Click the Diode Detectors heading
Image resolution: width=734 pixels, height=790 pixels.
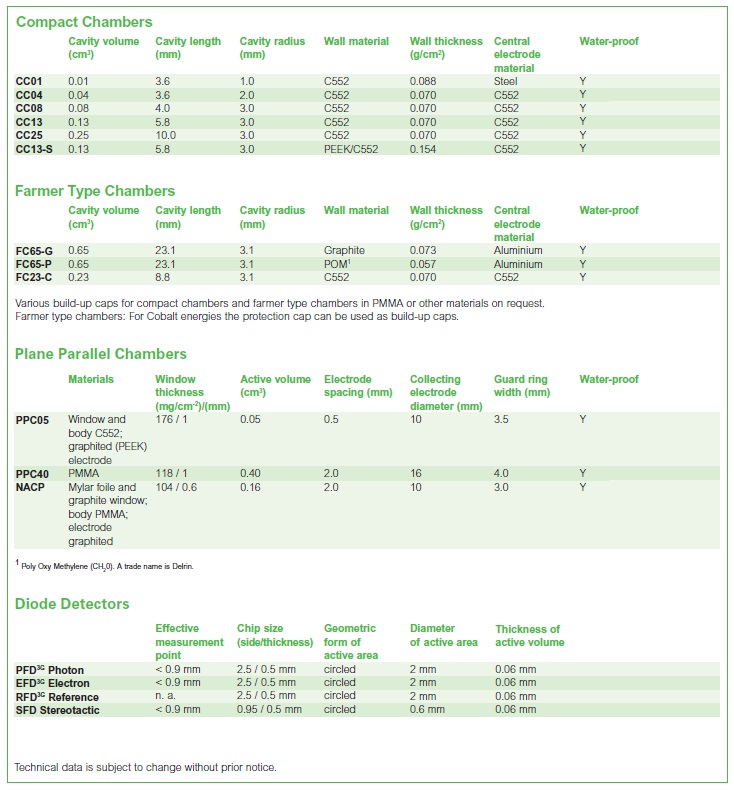click(x=72, y=604)
